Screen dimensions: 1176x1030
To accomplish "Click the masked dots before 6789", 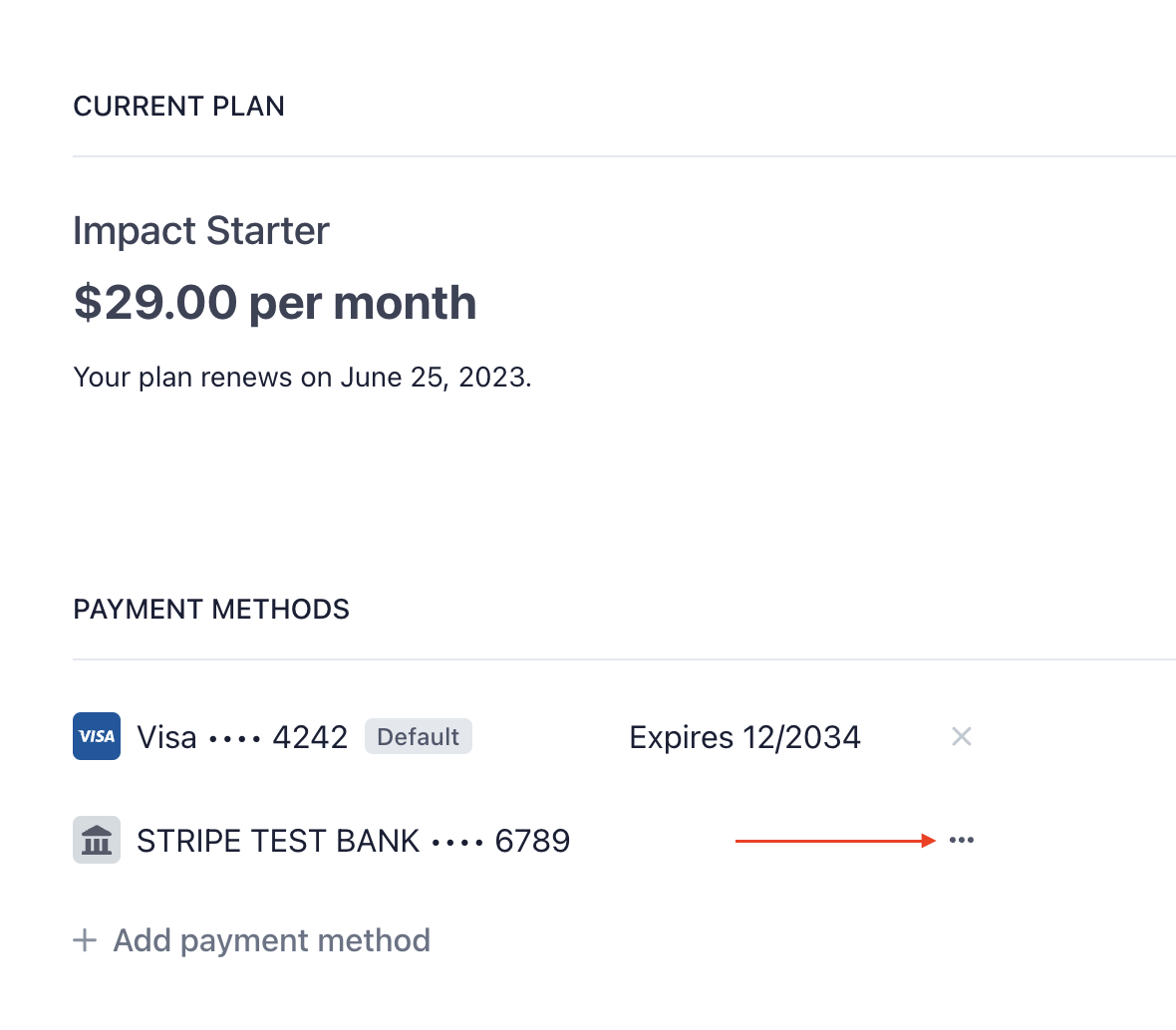I will pyautogui.click(x=457, y=843).
